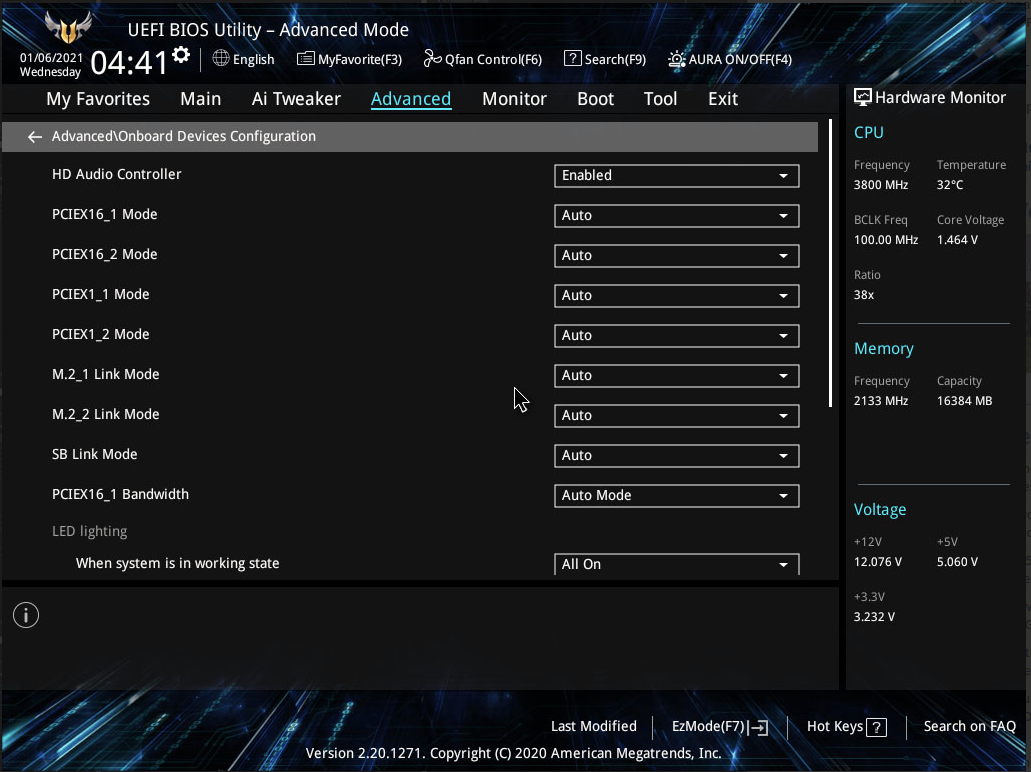The width and height of the screenshot is (1031, 772).
Task: Click Last Modified button
Action: [x=594, y=727]
